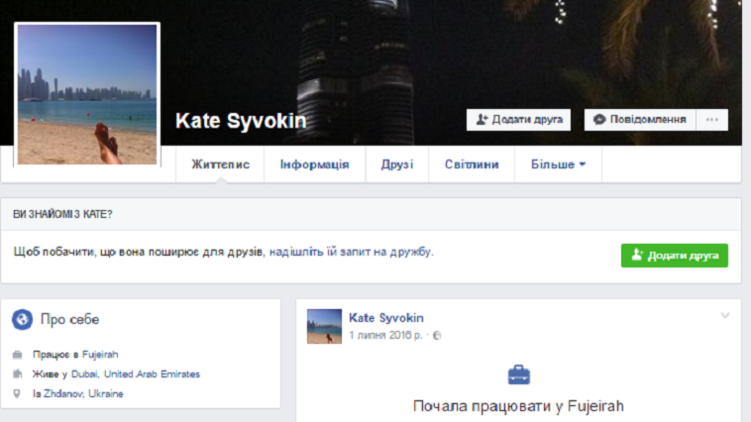Click the briefcase icon next to Працює в Fujeirah
The image size is (751, 422).
pos(18,355)
